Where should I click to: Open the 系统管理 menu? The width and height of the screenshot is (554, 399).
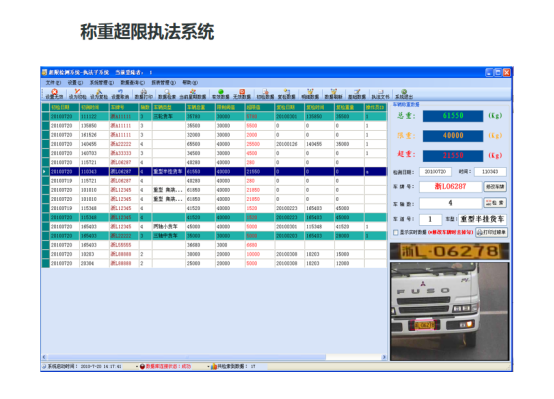(x=102, y=82)
